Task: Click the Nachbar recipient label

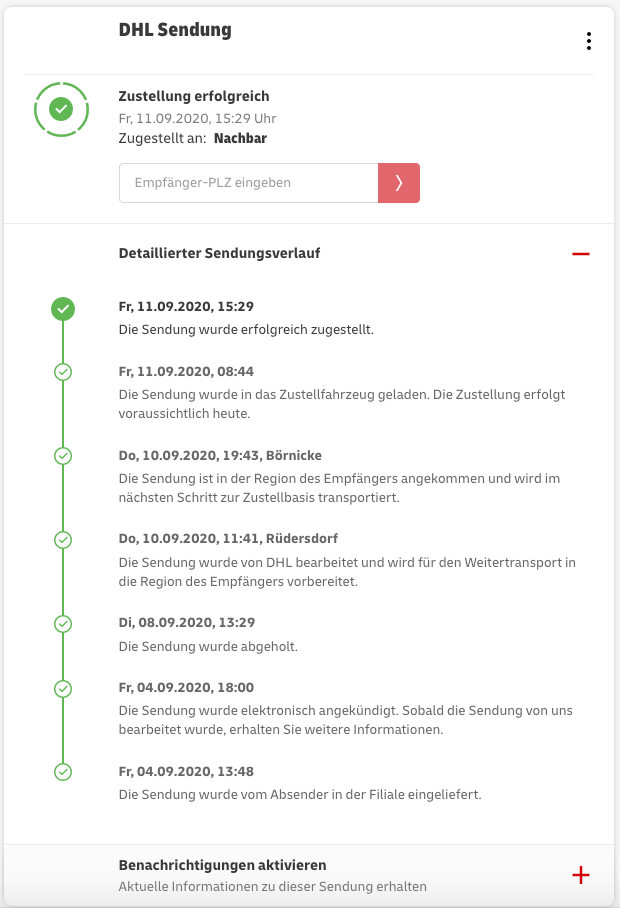Action: point(240,139)
